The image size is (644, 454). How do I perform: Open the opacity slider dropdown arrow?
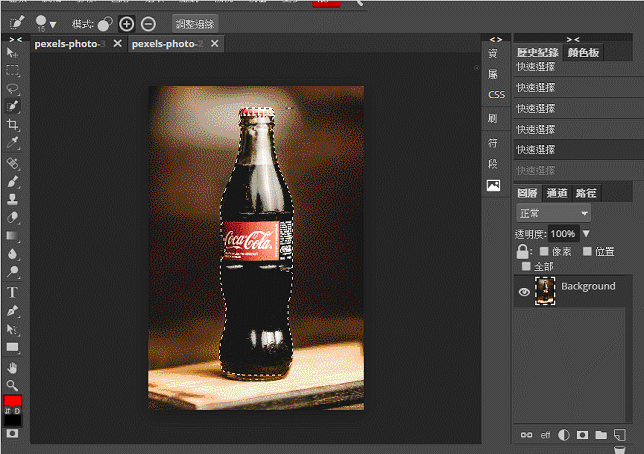tap(586, 234)
